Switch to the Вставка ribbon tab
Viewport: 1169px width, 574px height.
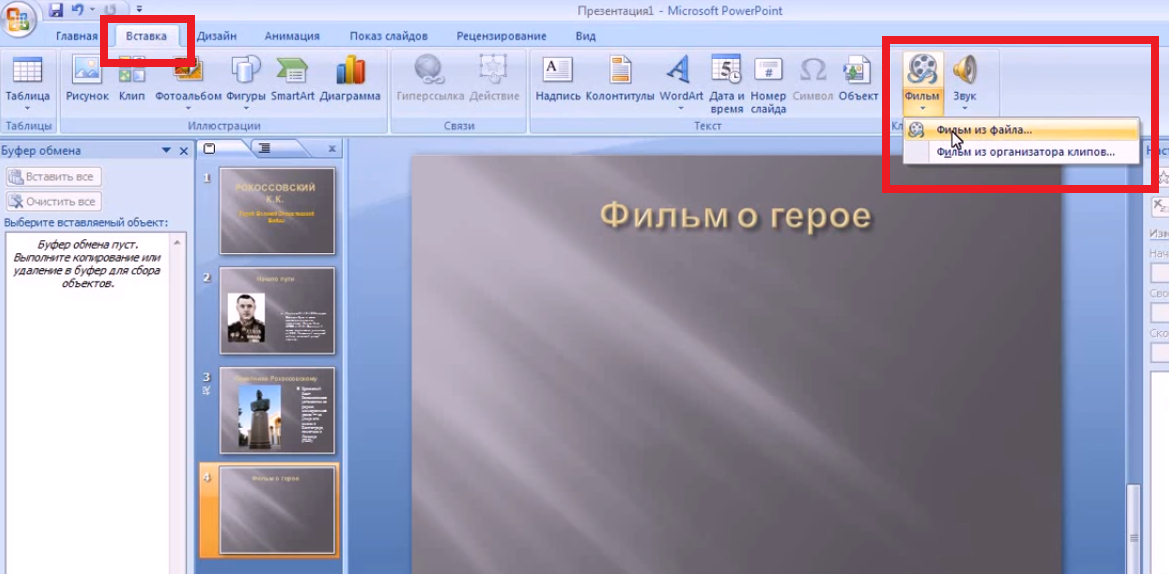click(x=146, y=36)
